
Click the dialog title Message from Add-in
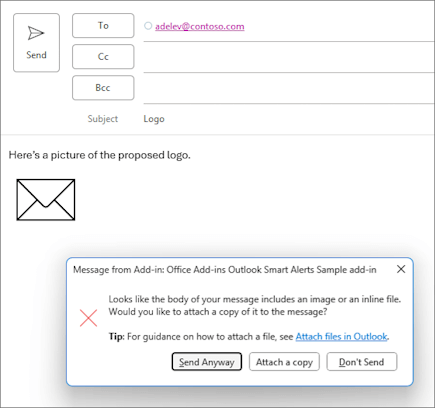(225, 270)
